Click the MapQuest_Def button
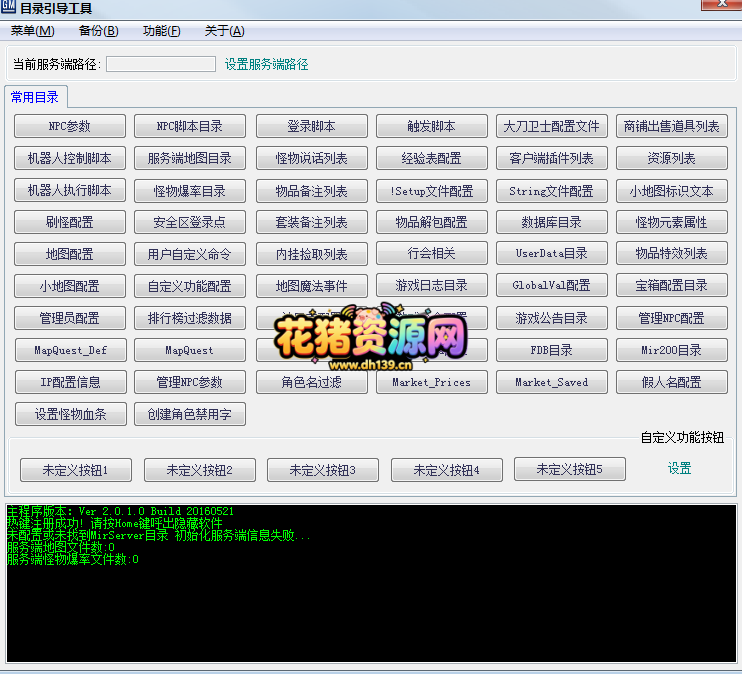Screen dimensions: 742x674 tap(71, 350)
